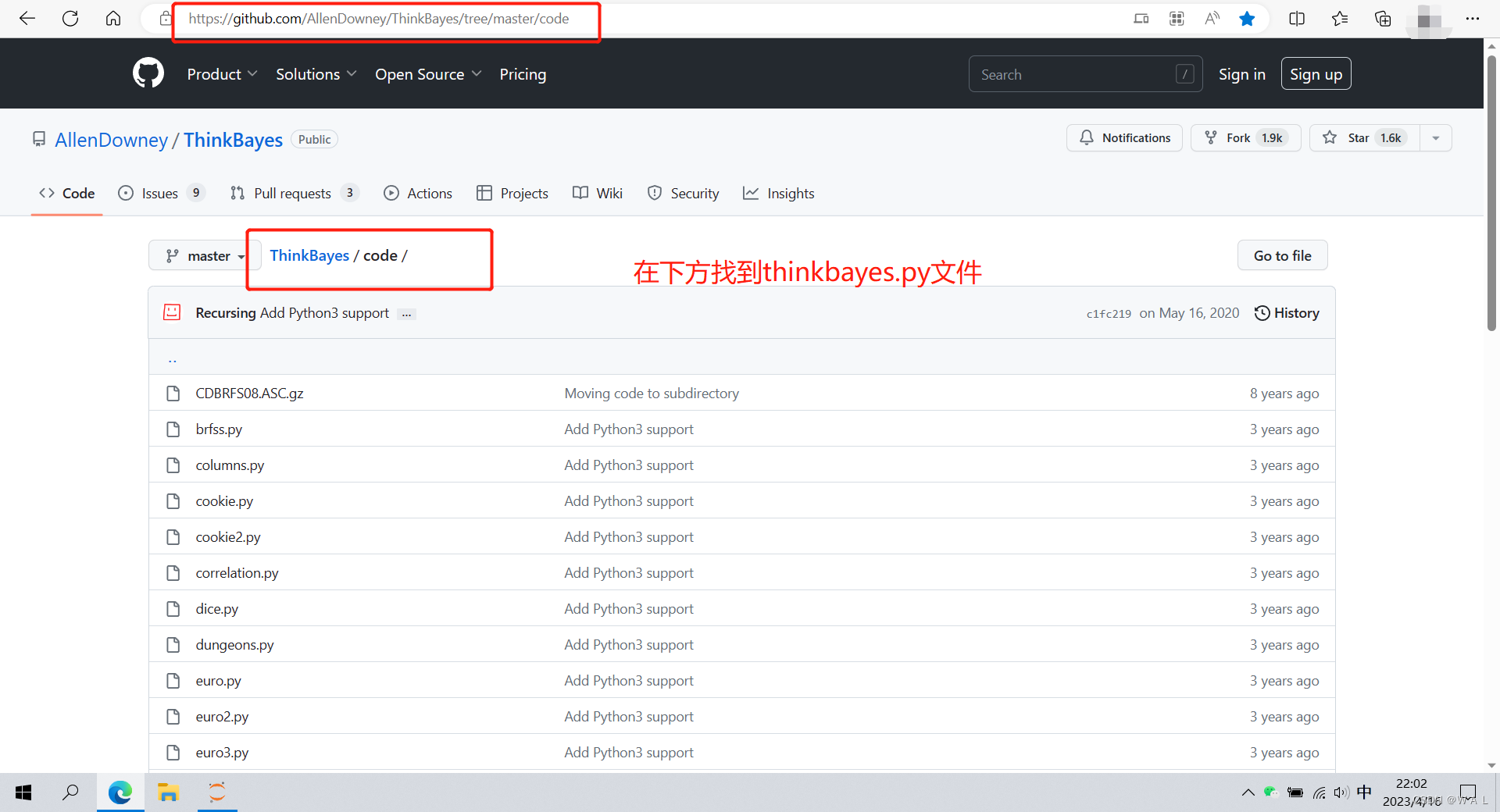The image size is (1500, 812).
Task: Open Microsoft Edge in taskbar
Action: click(120, 792)
